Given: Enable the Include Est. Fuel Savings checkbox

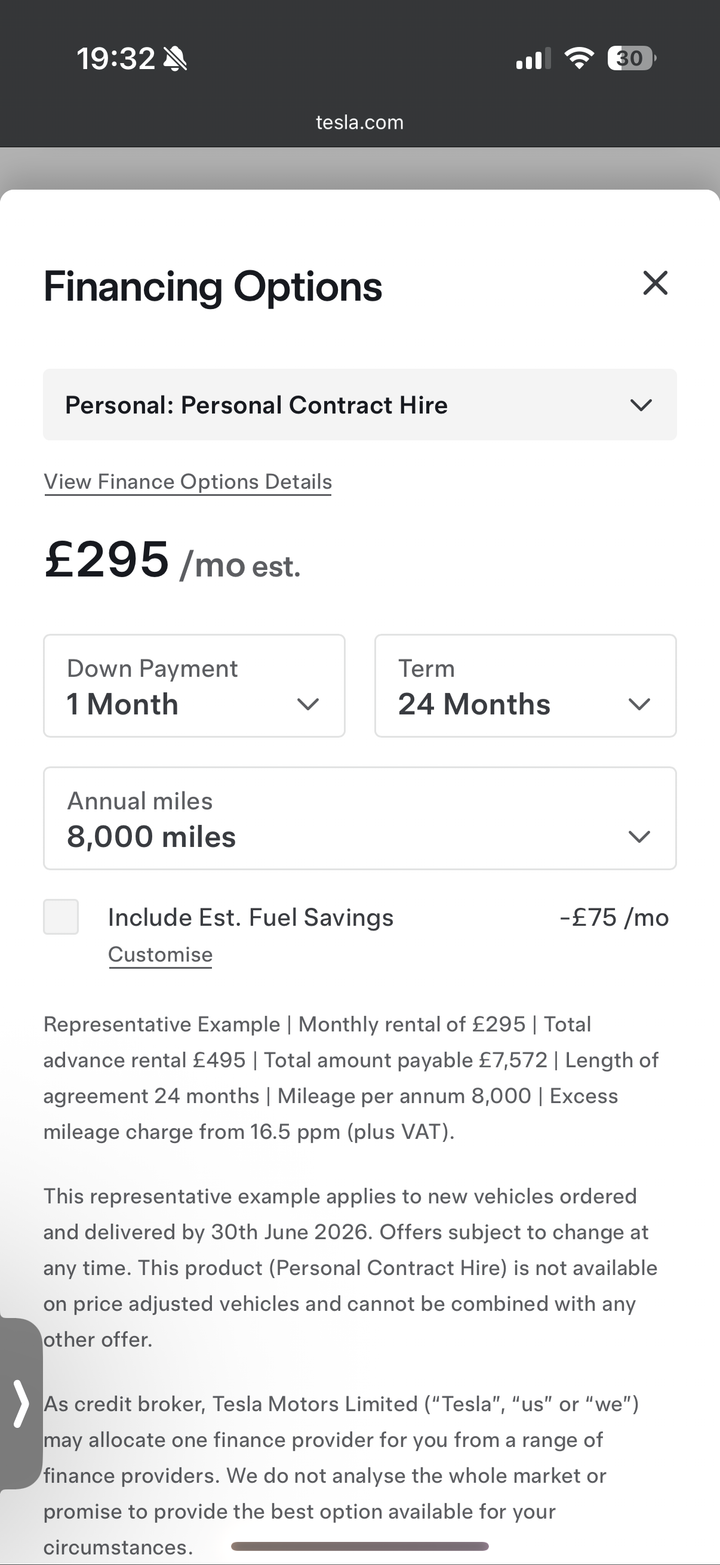Looking at the screenshot, I should [x=61, y=917].
